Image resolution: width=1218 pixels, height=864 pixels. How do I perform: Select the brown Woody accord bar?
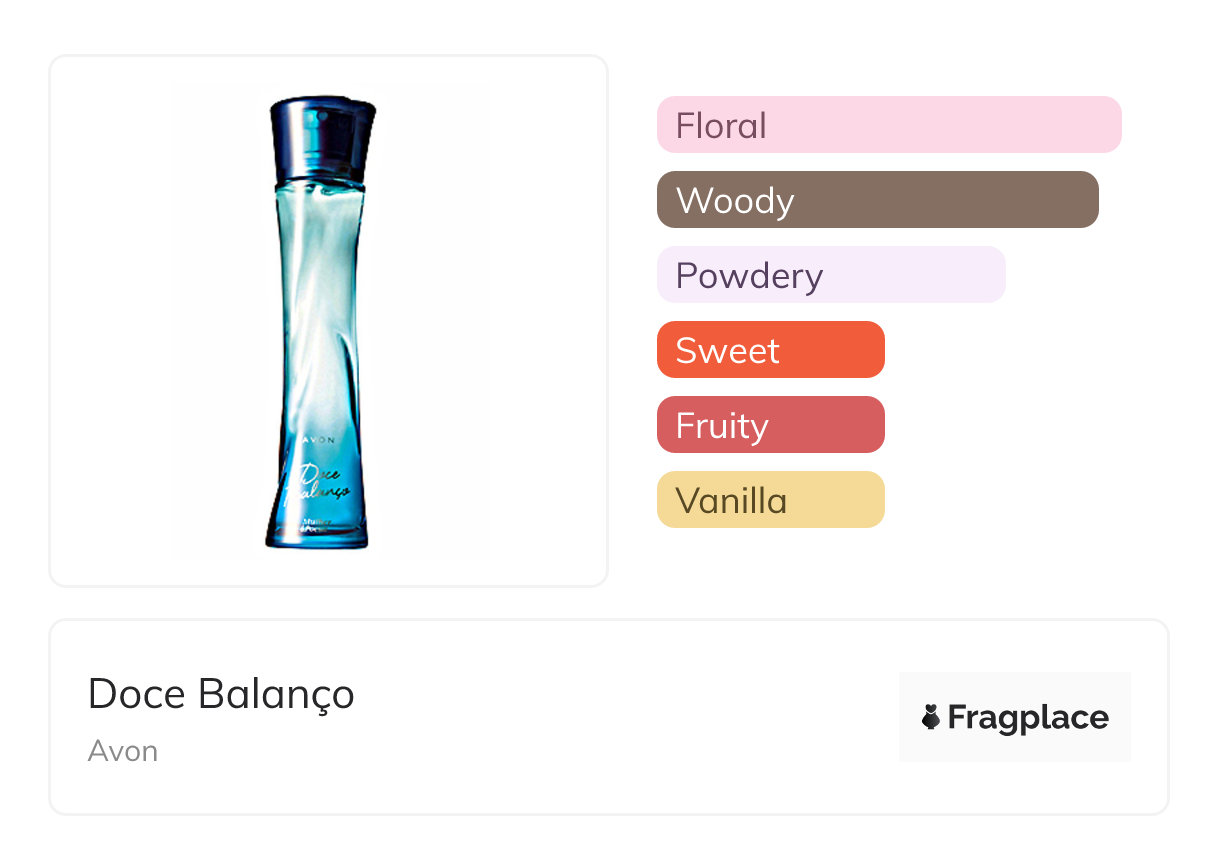point(877,200)
